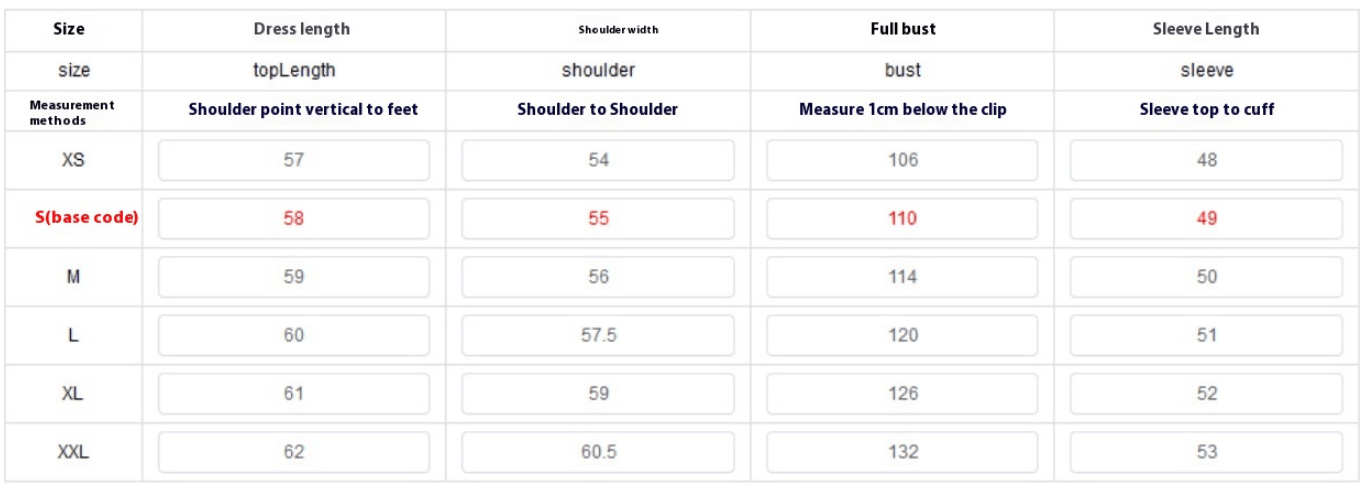
Task: Click the XS full bust field
Action: [902, 160]
